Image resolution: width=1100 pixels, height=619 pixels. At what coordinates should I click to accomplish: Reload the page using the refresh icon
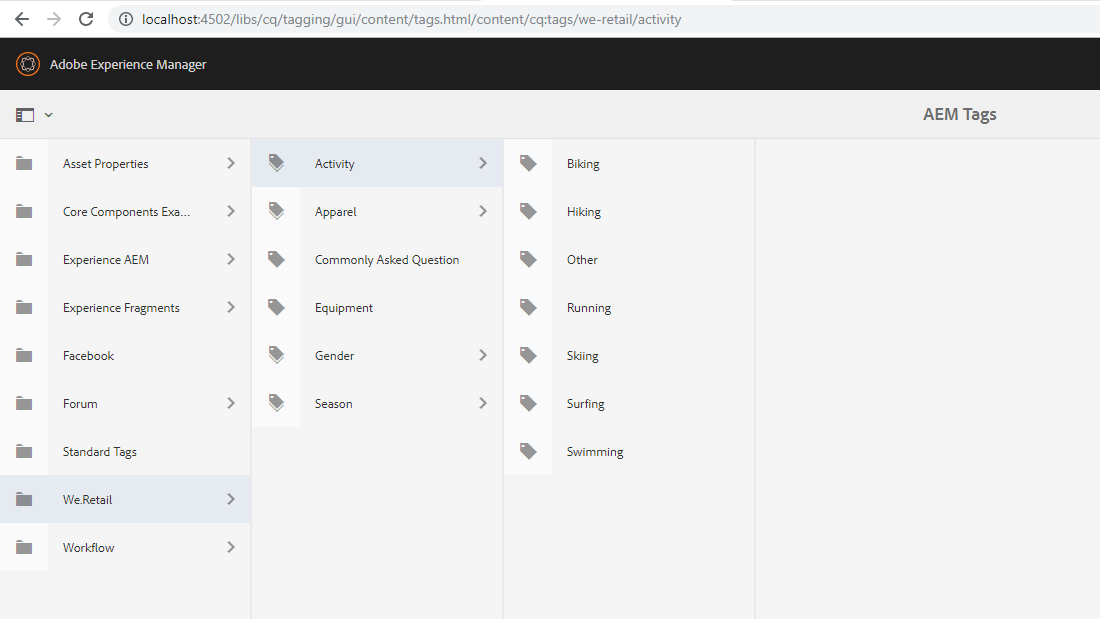[x=86, y=18]
